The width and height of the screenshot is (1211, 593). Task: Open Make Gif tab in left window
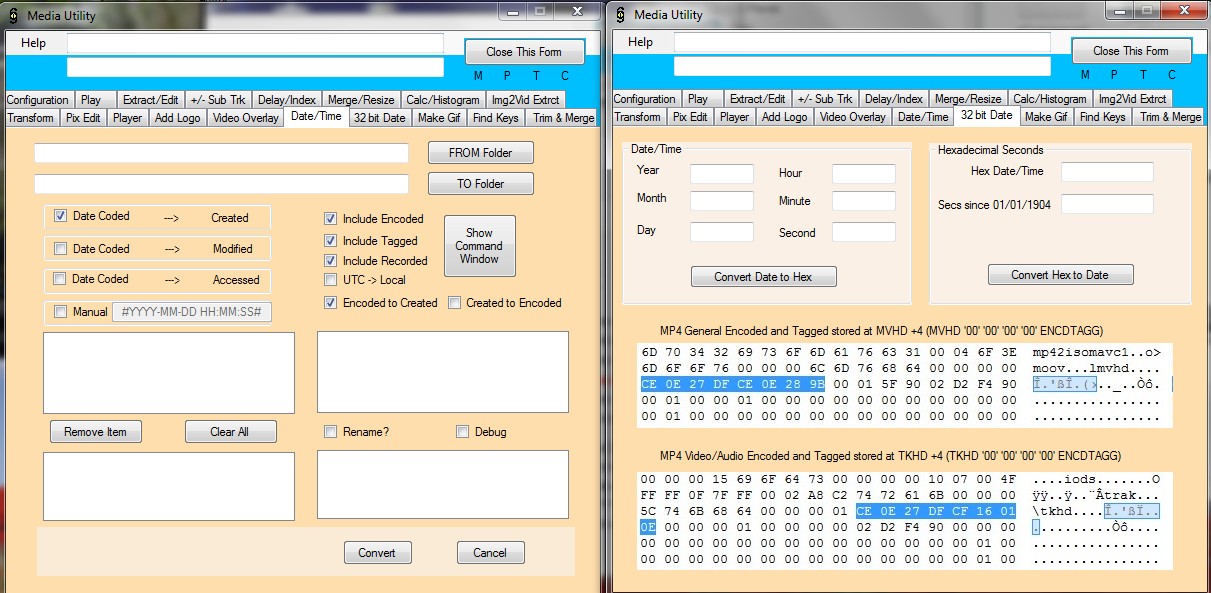[x=438, y=118]
